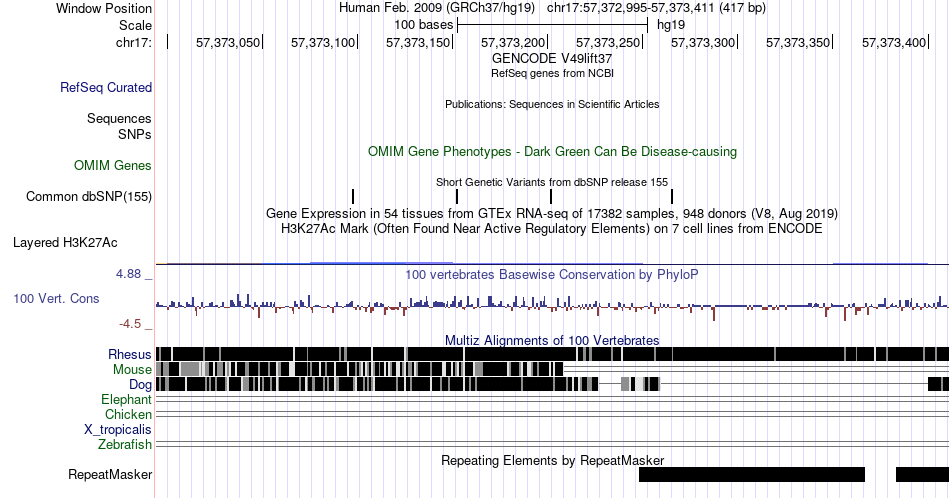This screenshot has width=950, height=498.
Task: Click the GENCODE V49lift37 track title
Action: [x=552, y=58]
